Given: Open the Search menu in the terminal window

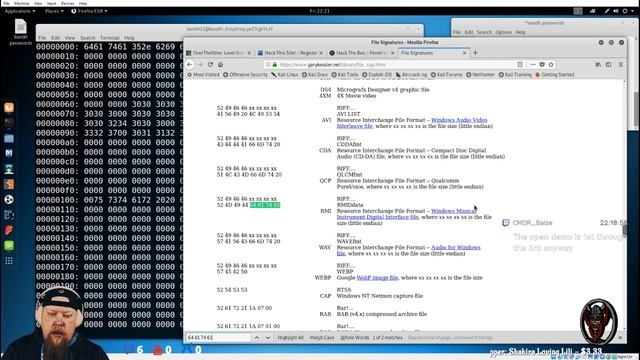Looking at the screenshot, I should click(x=88, y=38).
